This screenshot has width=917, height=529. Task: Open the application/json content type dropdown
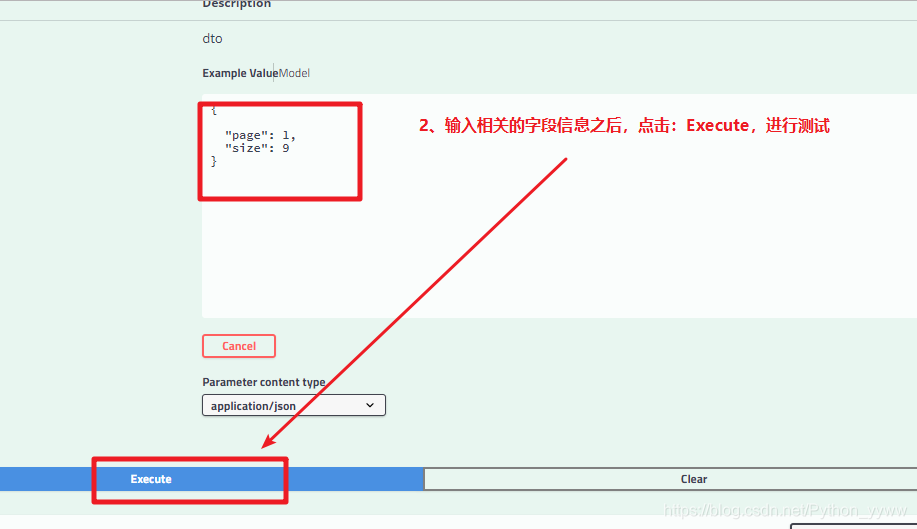[294, 405]
